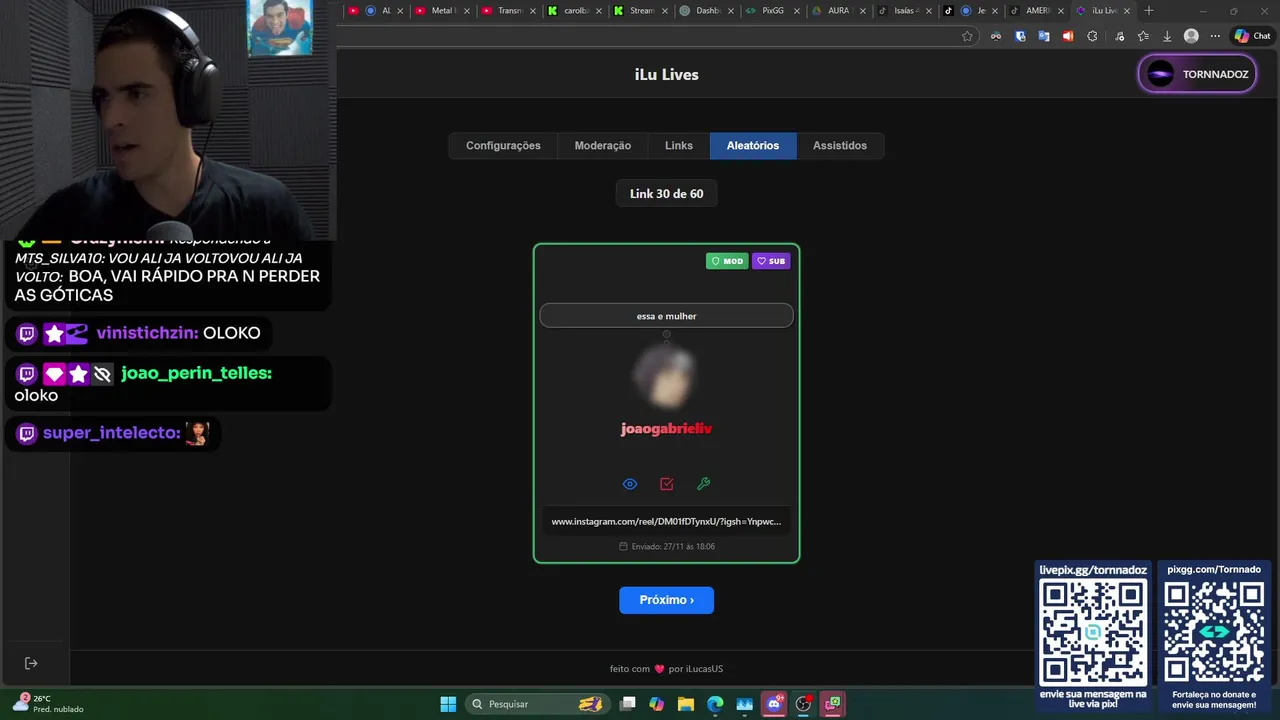Screen dimensions: 1280x720
Task: Open the browser profile avatar icon
Action: (1191, 36)
